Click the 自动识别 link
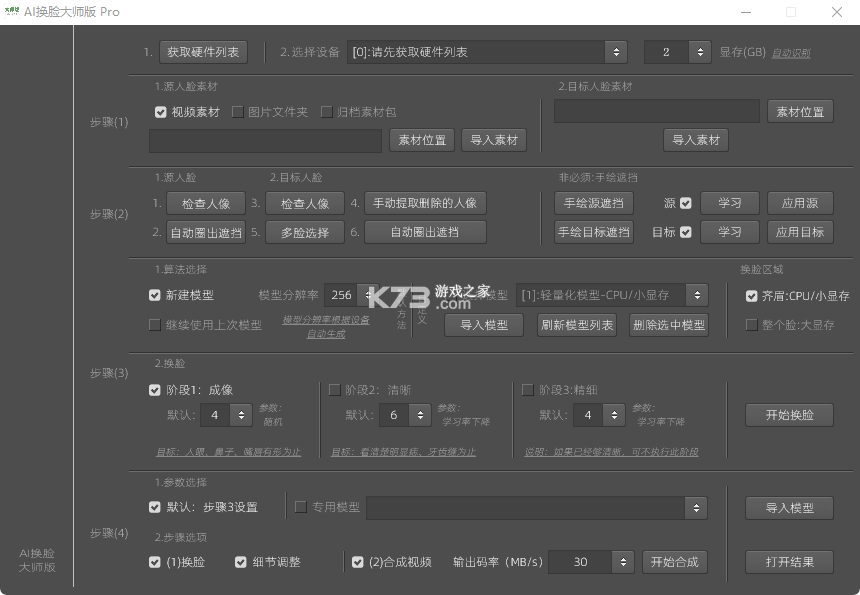Viewport: 860px width, 595px height. (x=791, y=53)
